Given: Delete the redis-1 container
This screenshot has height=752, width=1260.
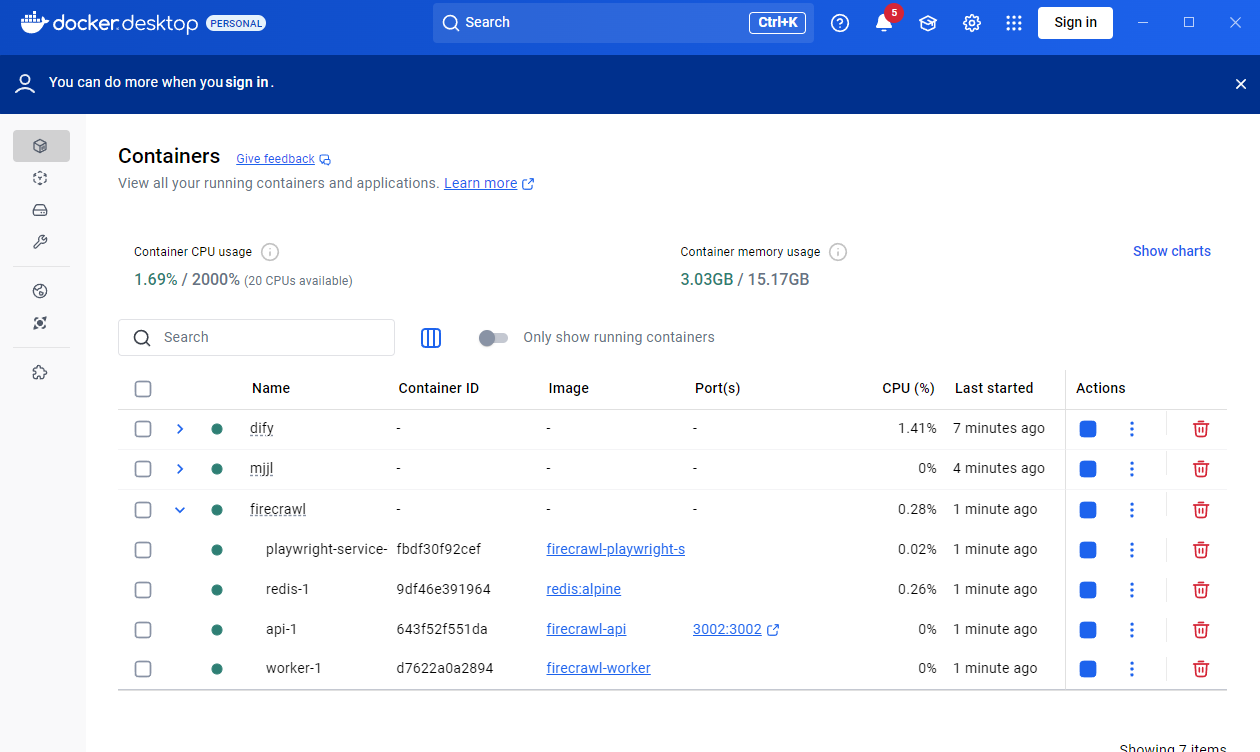Looking at the screenshot, I should (x=1201, y=590).
